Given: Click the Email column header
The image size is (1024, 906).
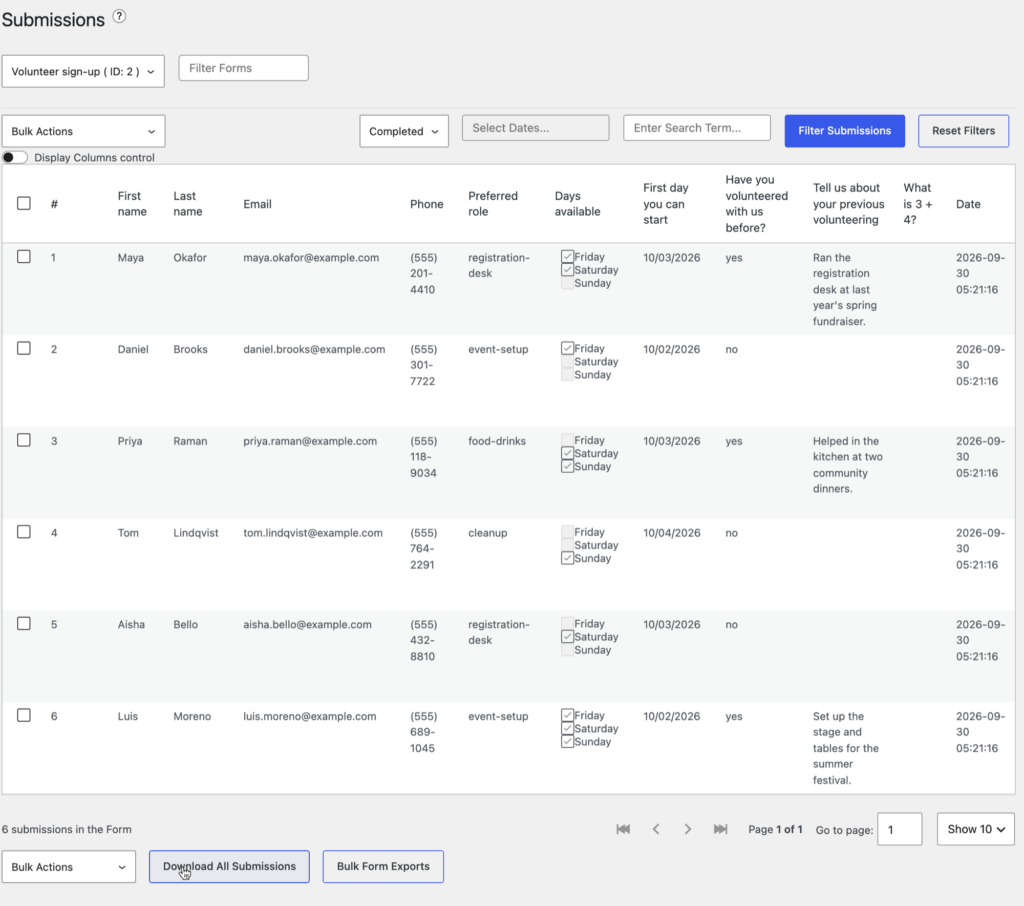Looking at the screenshot, I should pyautogui.click(x=257, y=204).
